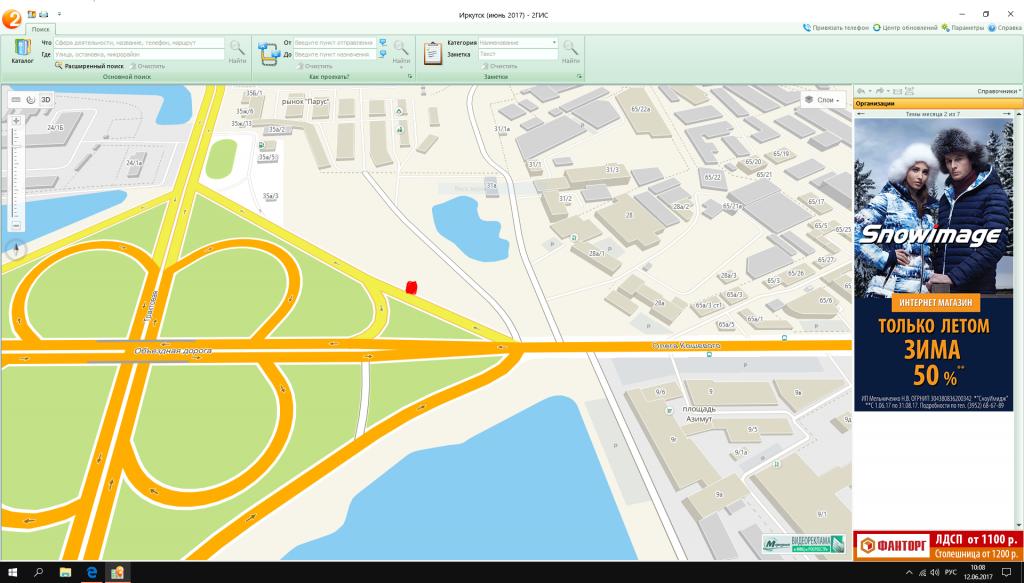Image resolution: width=1024 pixels, height=583 pixels.
Task: Open the Каталог catalog icon
Action: click(22, 51)
